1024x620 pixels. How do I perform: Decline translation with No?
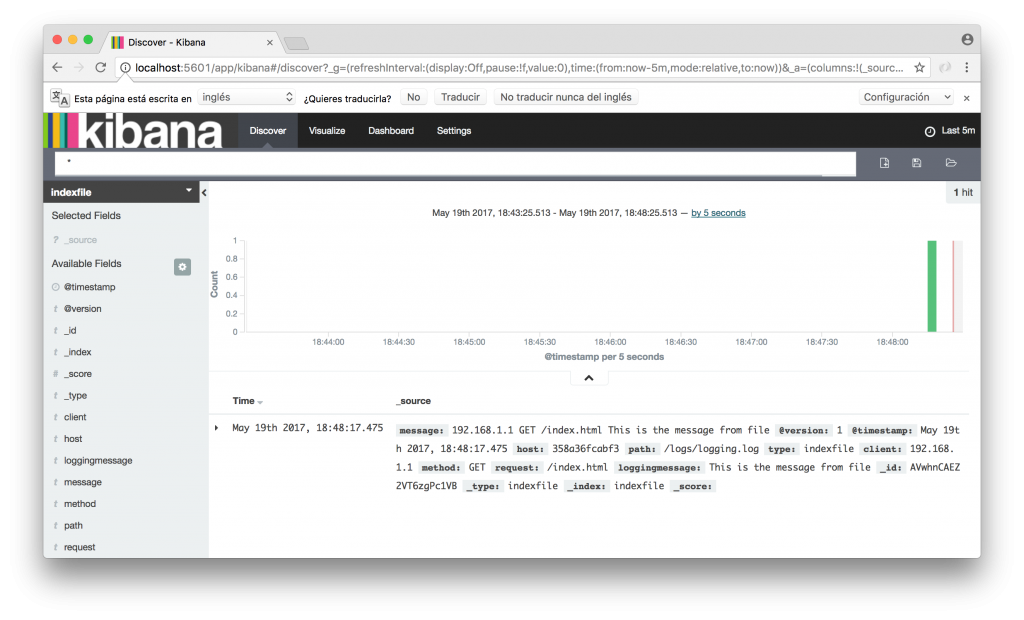[x=413, y=97]
